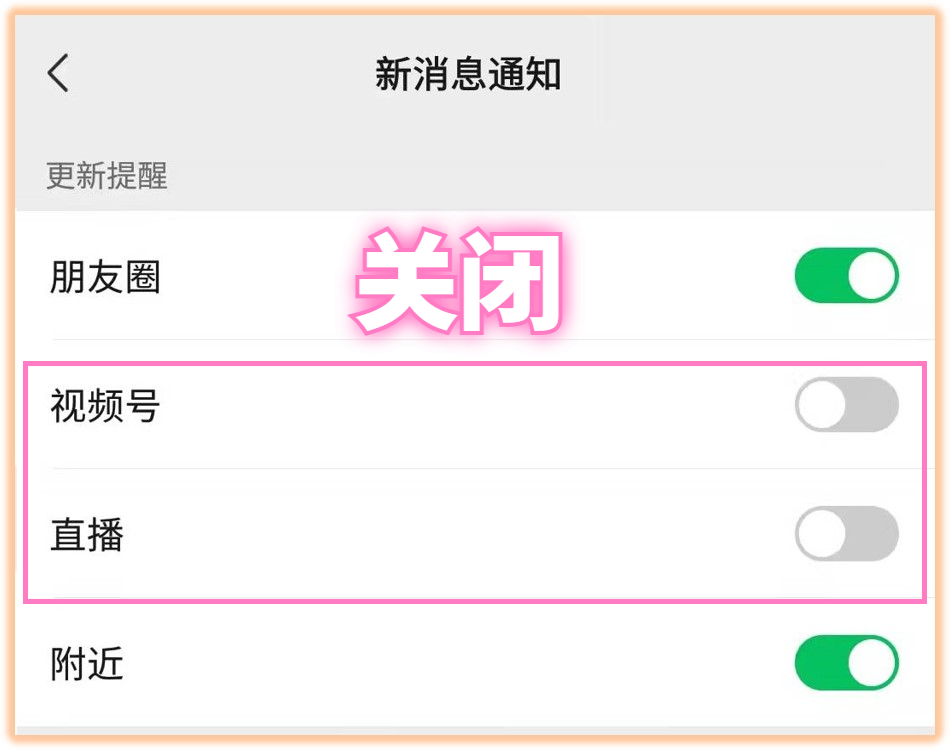The image size is (950, 750).
Task: Select the 朋友圈 row label
Action: pos(105,277)
